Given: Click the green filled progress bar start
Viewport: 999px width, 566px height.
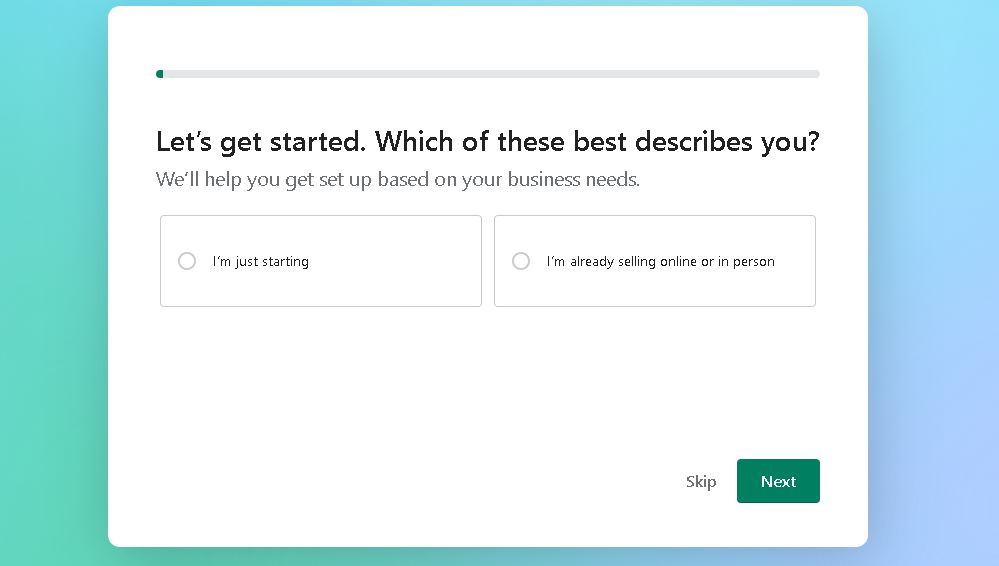Looking at the screenshot, I should click(160, 74).
